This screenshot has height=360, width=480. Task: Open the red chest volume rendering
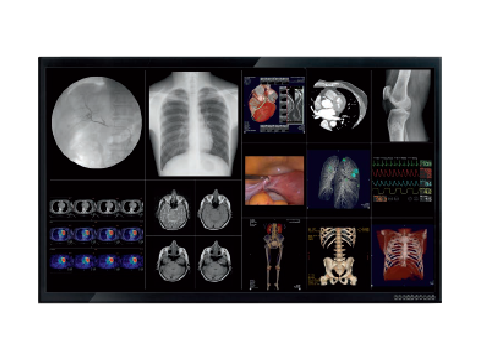(x=403, y=255)
